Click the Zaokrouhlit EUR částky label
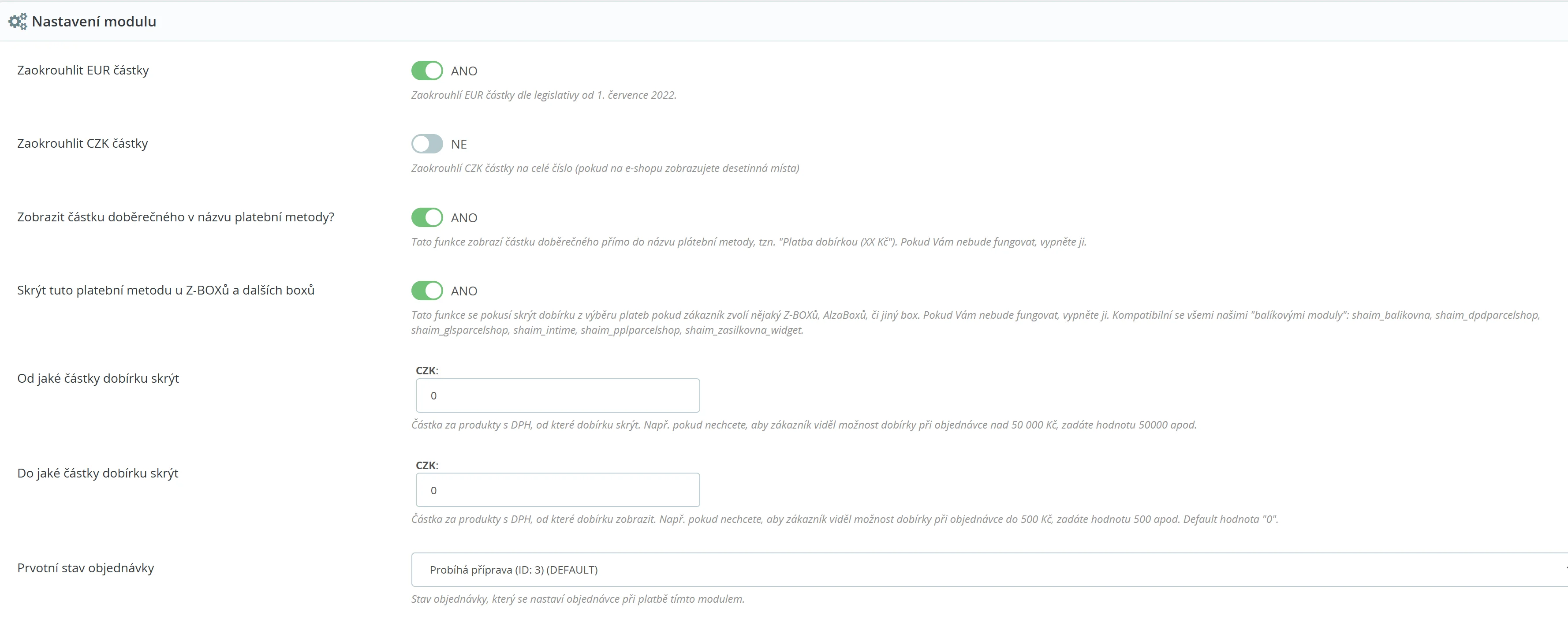The image size is (1568, 623). click(83, 71)
